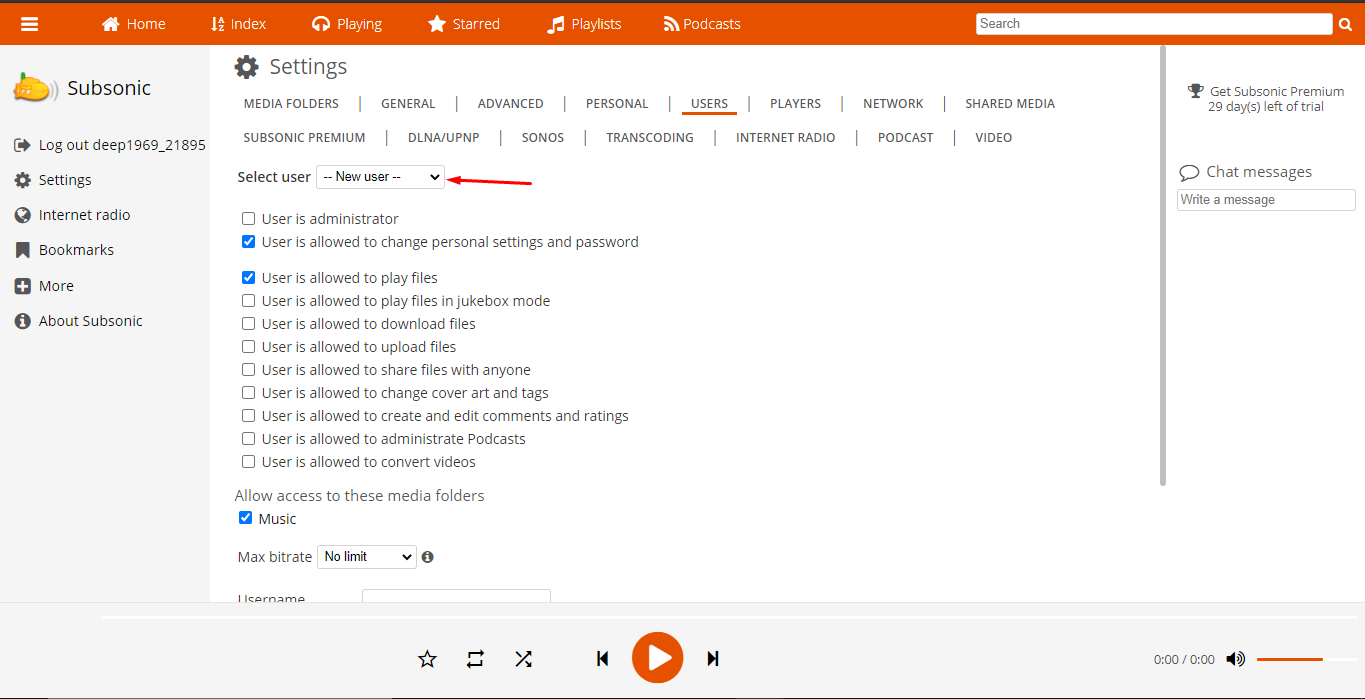This screenshot has height=699, width=1365.
Task: Log out of deep1969_21895
Action: tap(119, 144)
